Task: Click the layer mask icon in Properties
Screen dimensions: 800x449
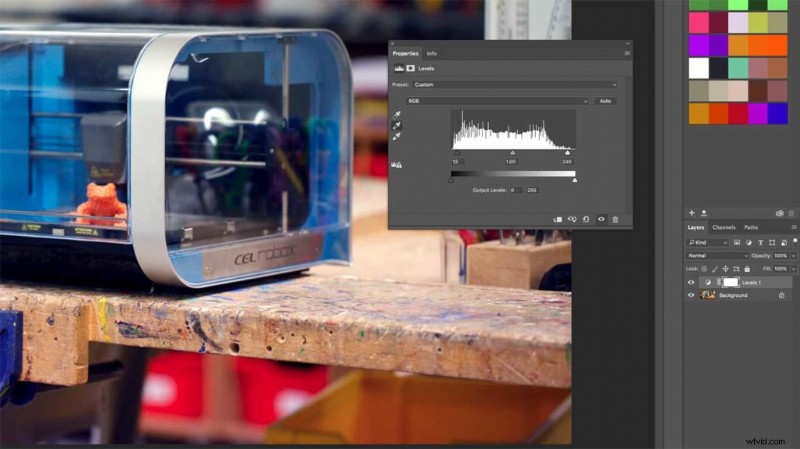Action: (x=410, y=68)
